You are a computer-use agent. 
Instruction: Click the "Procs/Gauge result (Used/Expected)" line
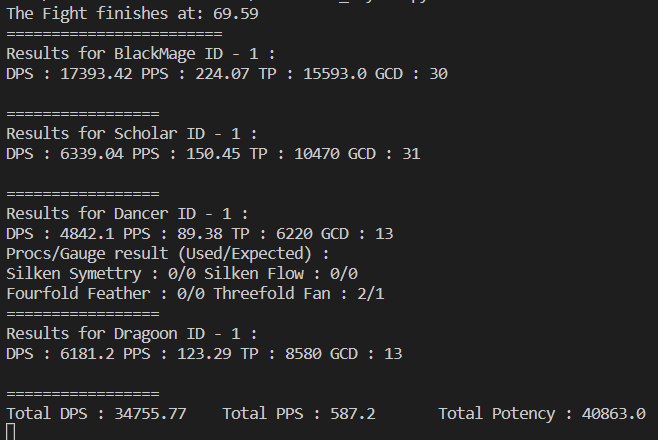pos(167,253)
